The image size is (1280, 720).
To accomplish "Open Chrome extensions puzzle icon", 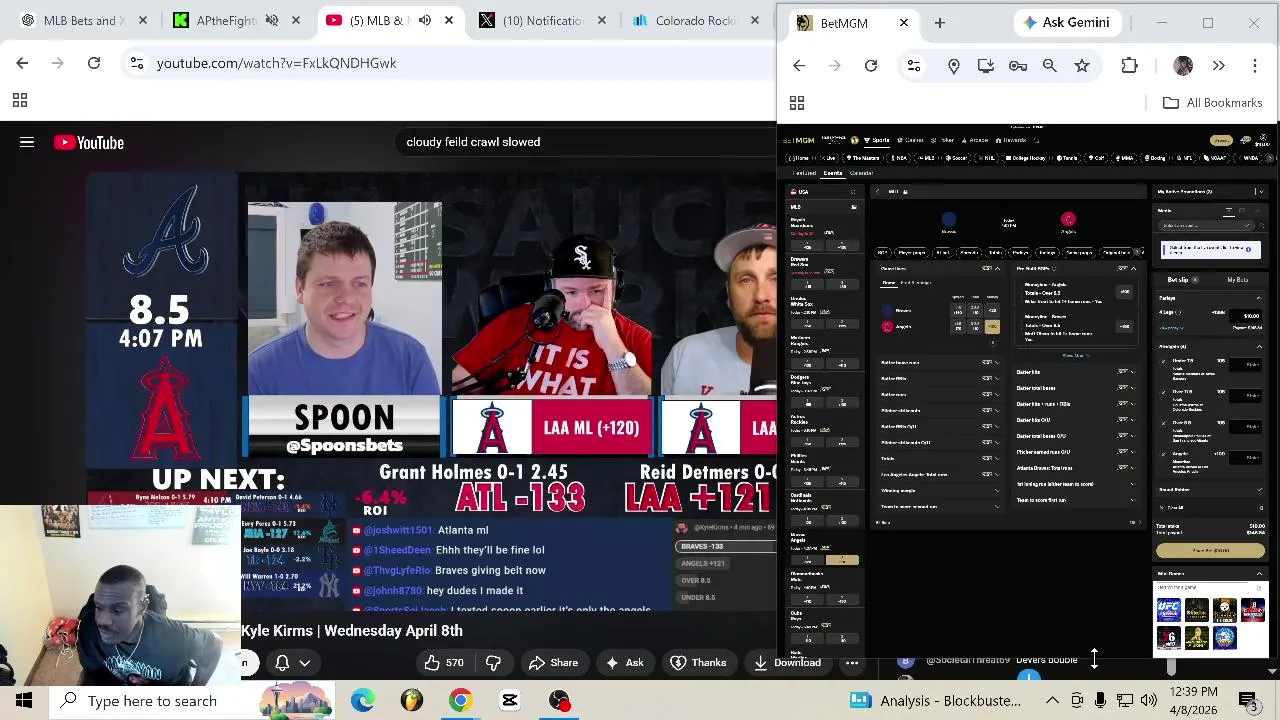I will (1129, 66).
